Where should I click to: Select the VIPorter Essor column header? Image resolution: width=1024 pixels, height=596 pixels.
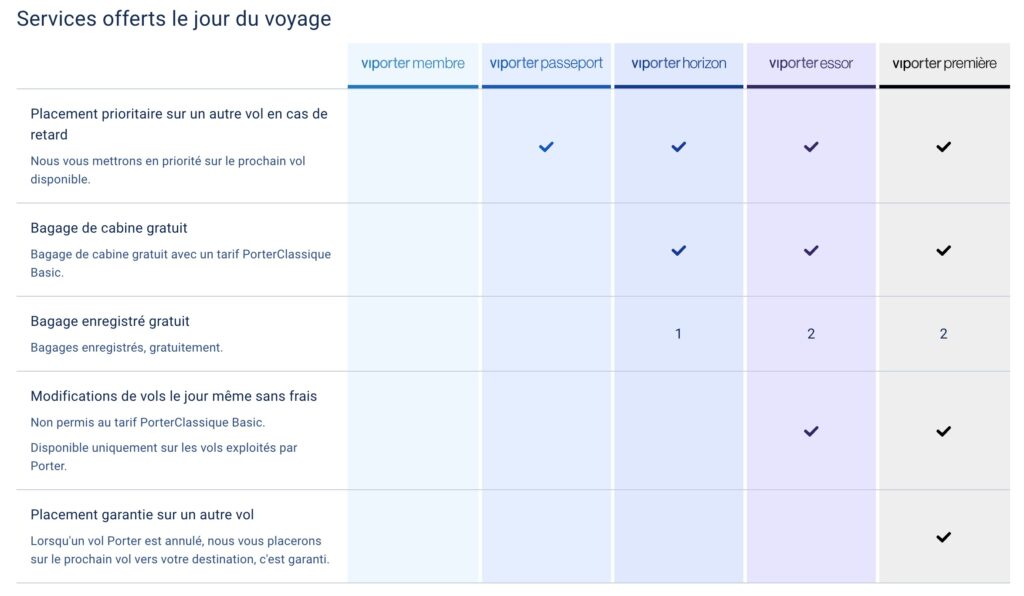point(811,64)
